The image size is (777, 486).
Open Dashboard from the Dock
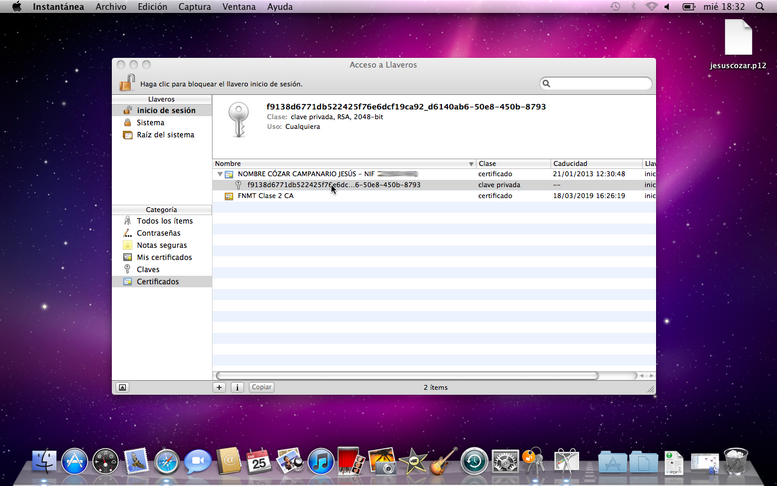pyautogui.click(x=106, y=461)
